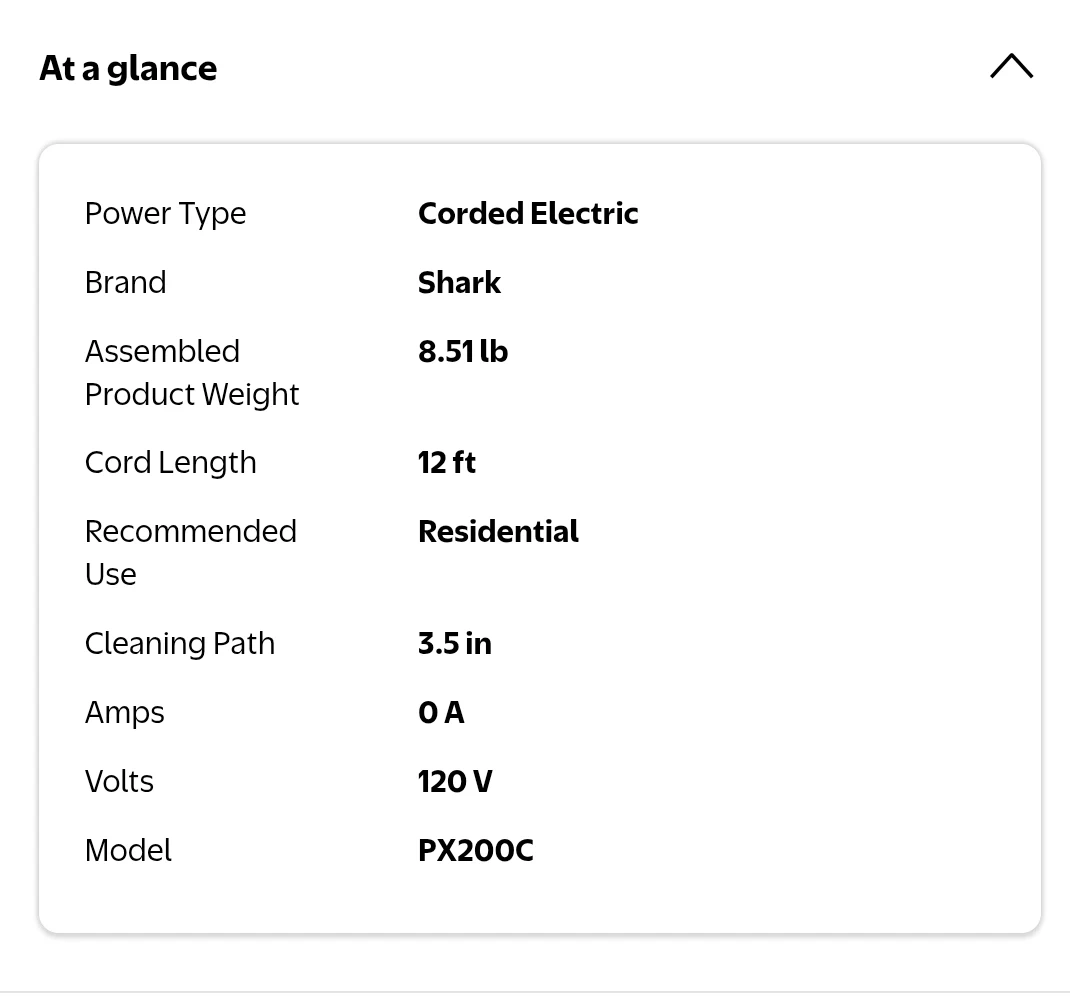This screenshot has height=998, width=1070.
Task: Select the Amps label
Action: point(124,712)
